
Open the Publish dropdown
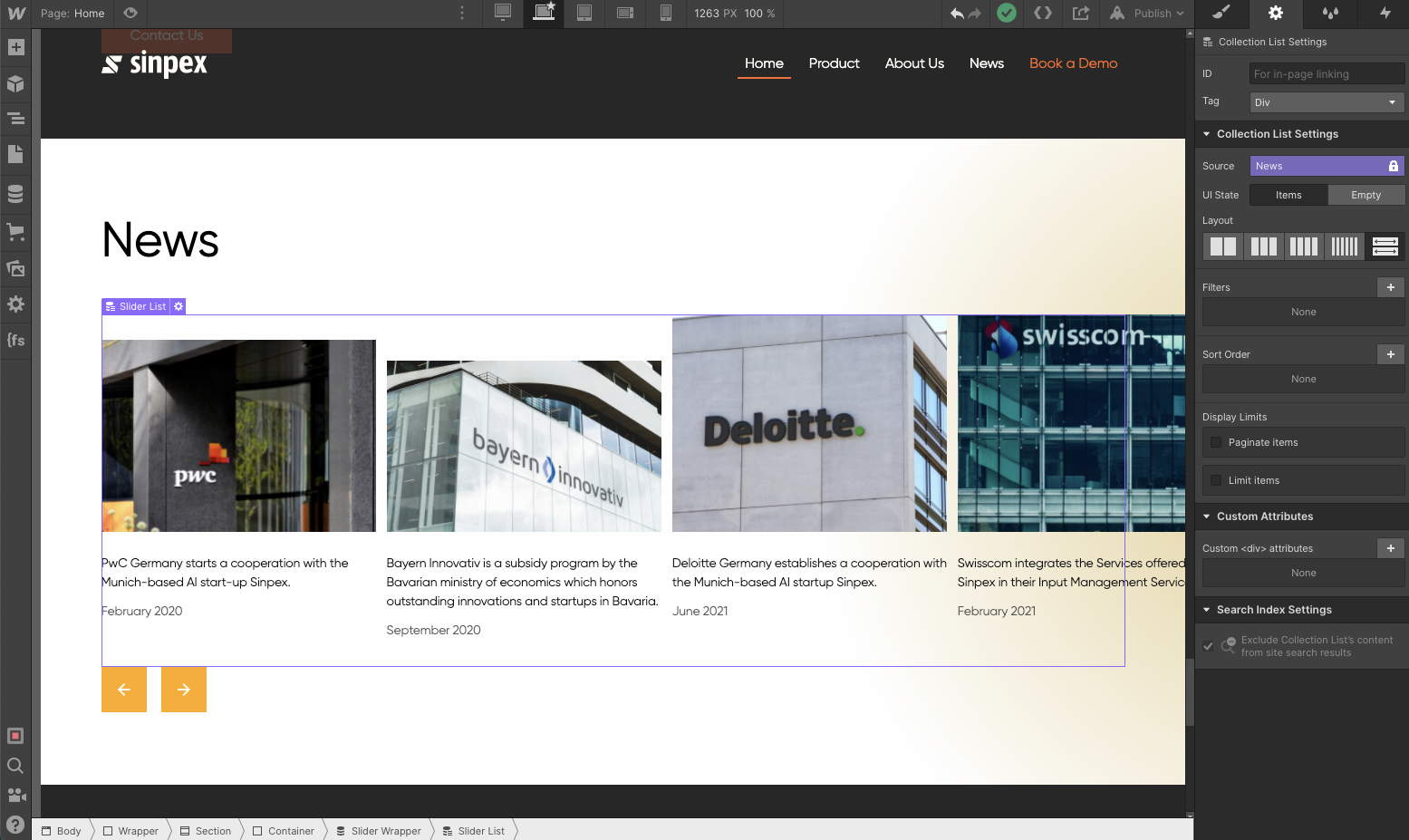(x=1146, y=14)
